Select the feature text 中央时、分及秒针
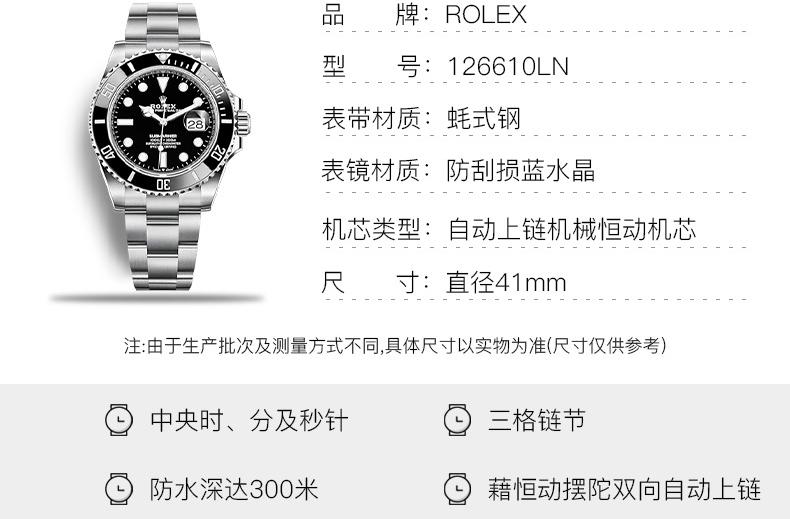Screen dimensions: 790x519 point(249,420)
